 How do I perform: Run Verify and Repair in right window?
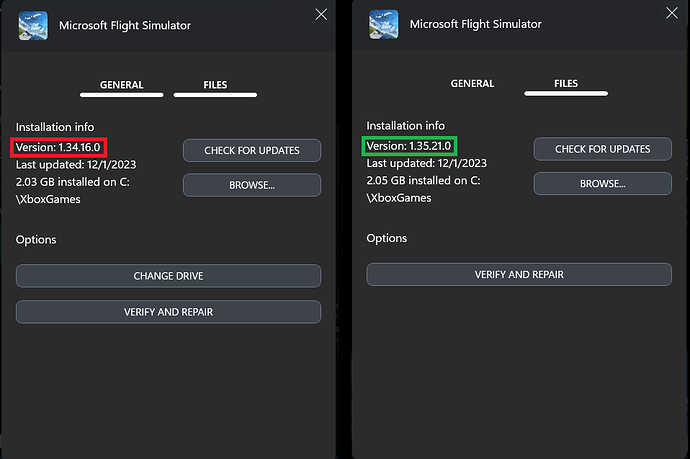coord(519,275)
